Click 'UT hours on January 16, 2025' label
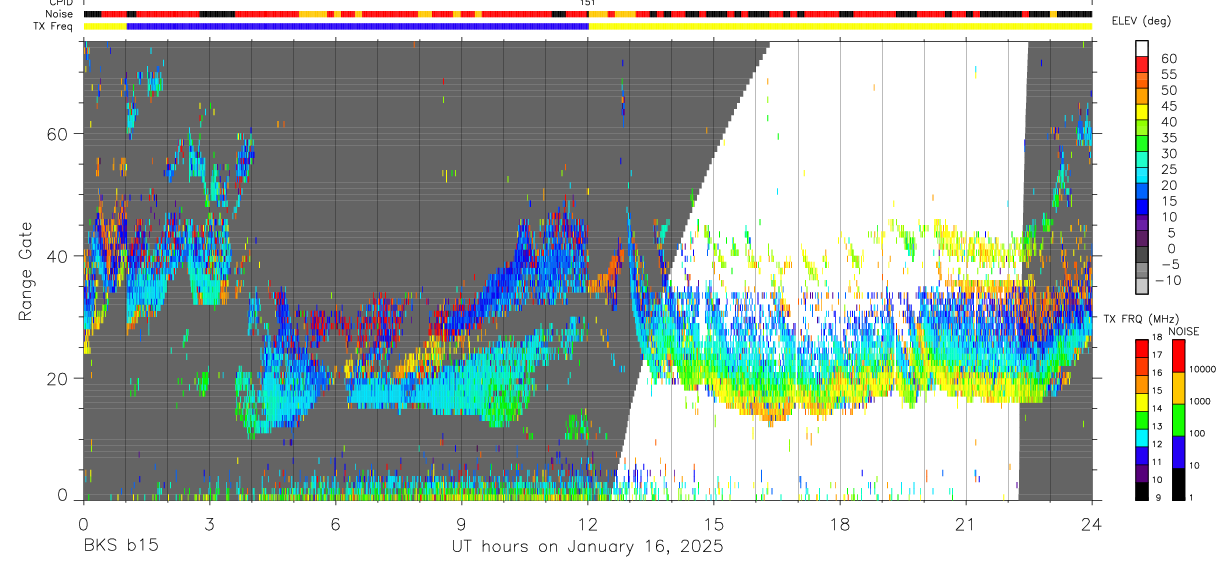This screenshot has height=567, width=1228. 586,547
